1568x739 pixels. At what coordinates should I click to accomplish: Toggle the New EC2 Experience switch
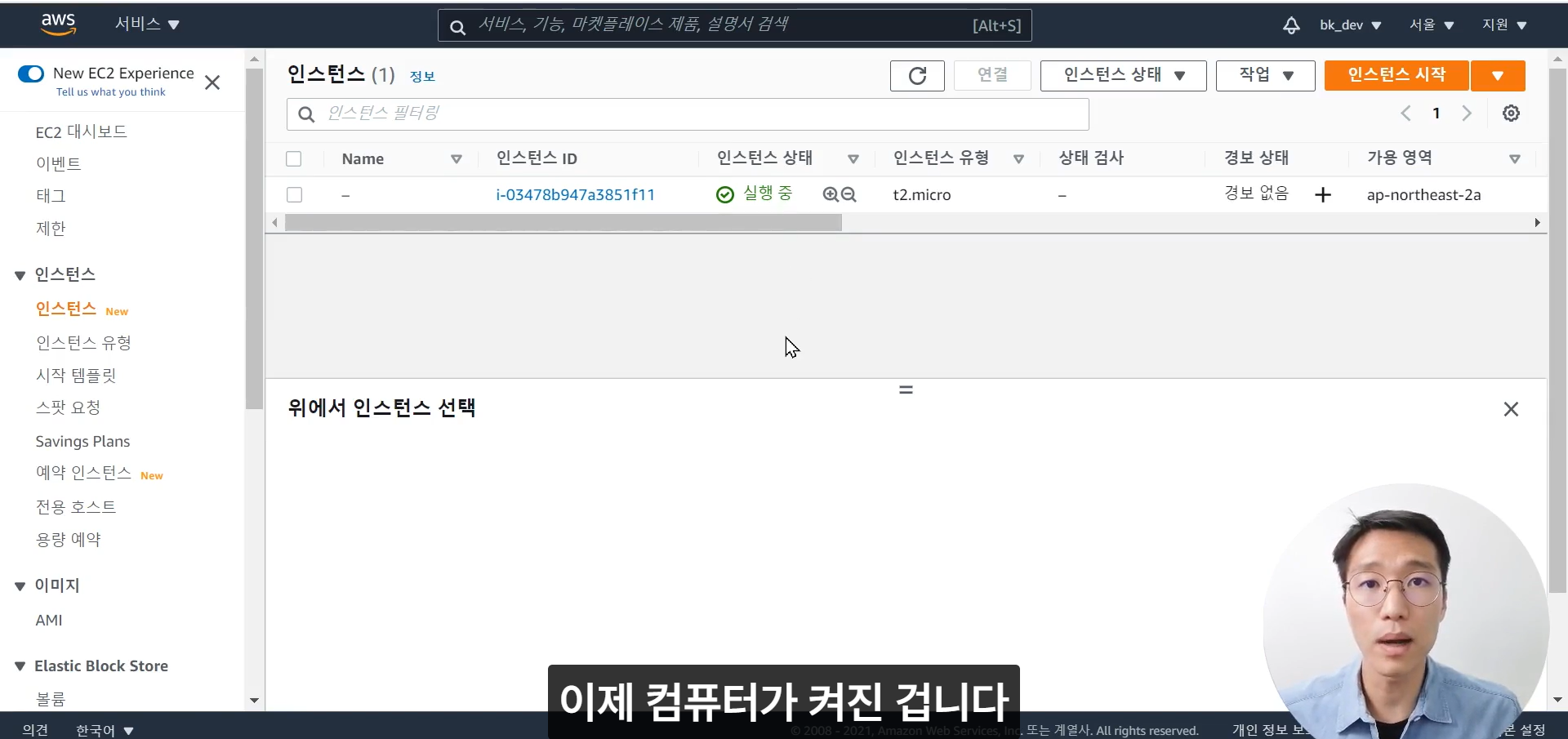(31, 74)
